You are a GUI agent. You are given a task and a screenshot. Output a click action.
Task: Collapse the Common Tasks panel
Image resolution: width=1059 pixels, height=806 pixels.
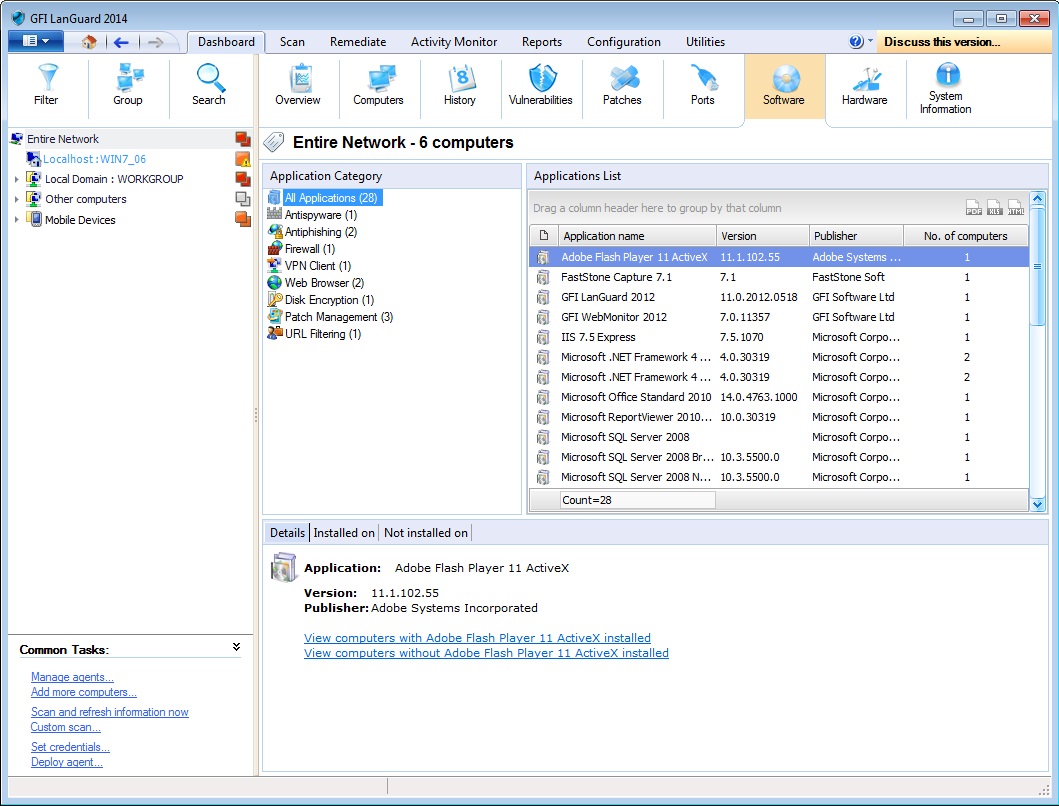[236, 647]
